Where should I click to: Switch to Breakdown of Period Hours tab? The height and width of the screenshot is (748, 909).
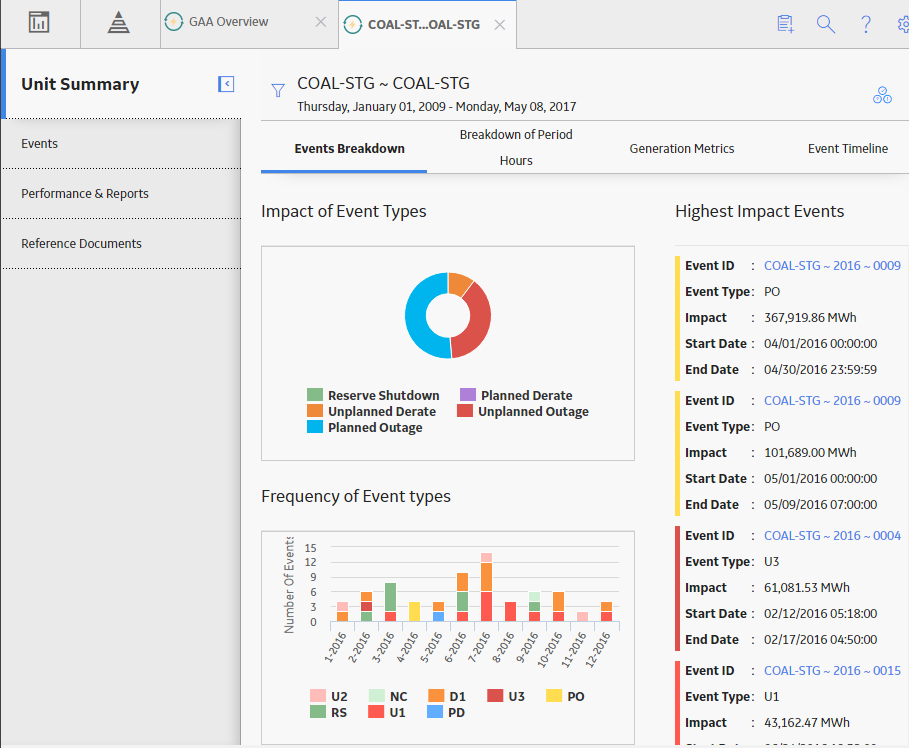pyautogui.click(x=516, y=147)
